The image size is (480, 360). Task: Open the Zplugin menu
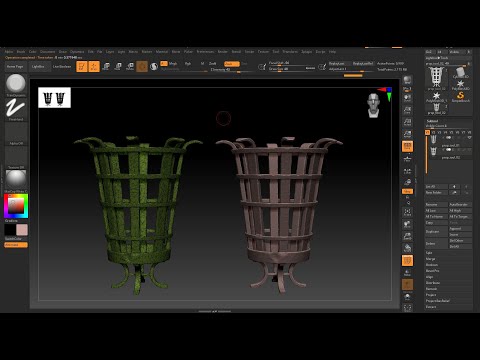click(306, 52)
